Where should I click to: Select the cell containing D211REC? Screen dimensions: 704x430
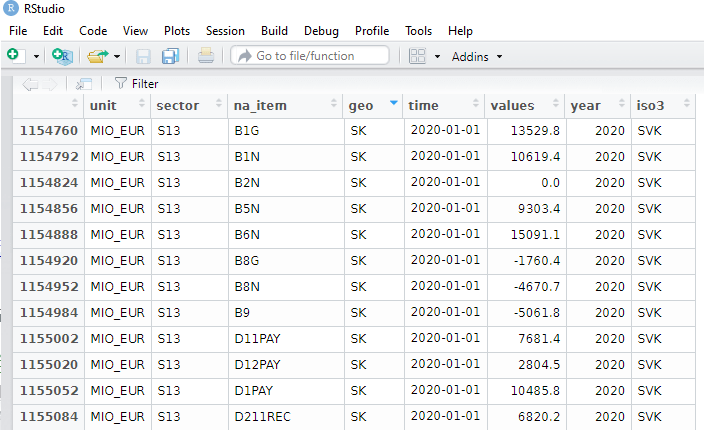pos(257,416)
